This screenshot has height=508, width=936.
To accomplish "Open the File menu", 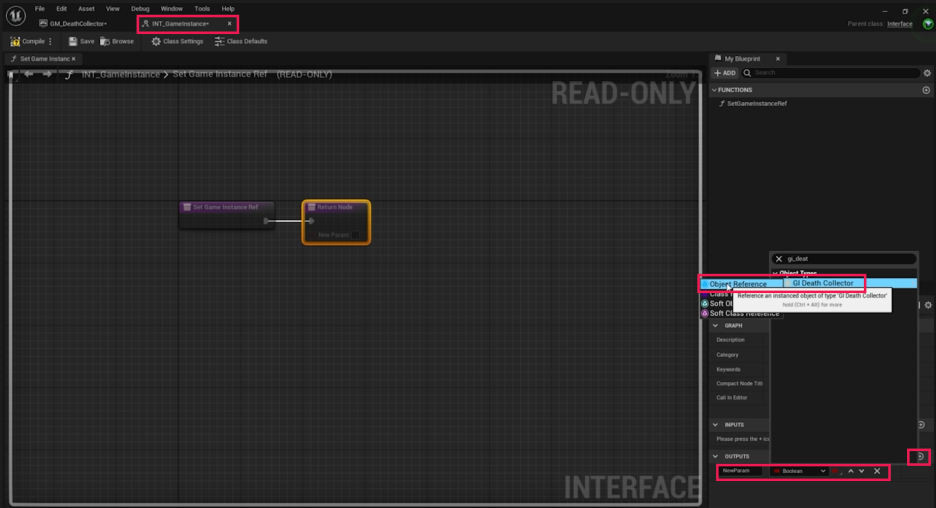I will click(x=39, y=9).
